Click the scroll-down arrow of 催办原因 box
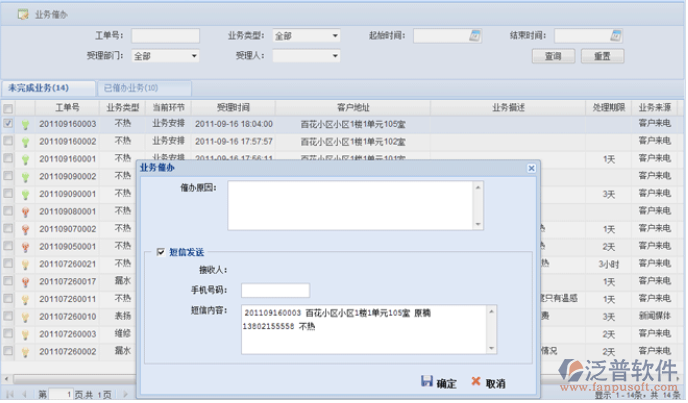 coord(478,224)
